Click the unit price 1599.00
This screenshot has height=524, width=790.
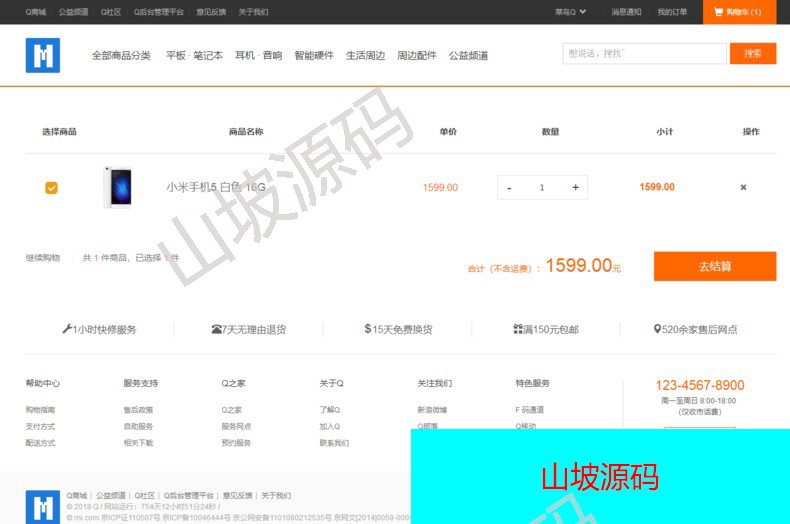pos(440,187)
